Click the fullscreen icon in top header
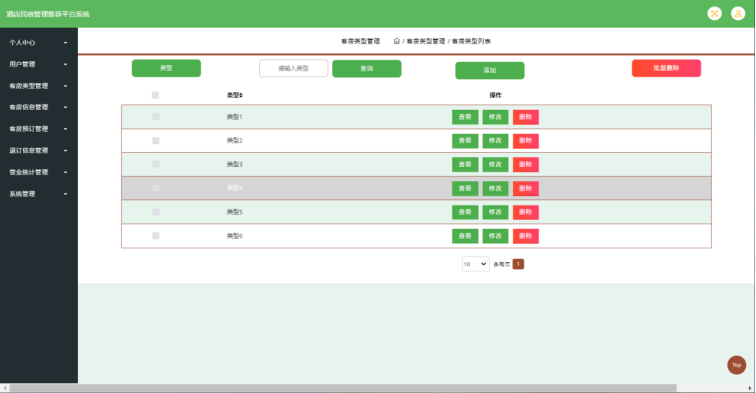This screenshot has width=756, height=393. [x=715, y=14]
